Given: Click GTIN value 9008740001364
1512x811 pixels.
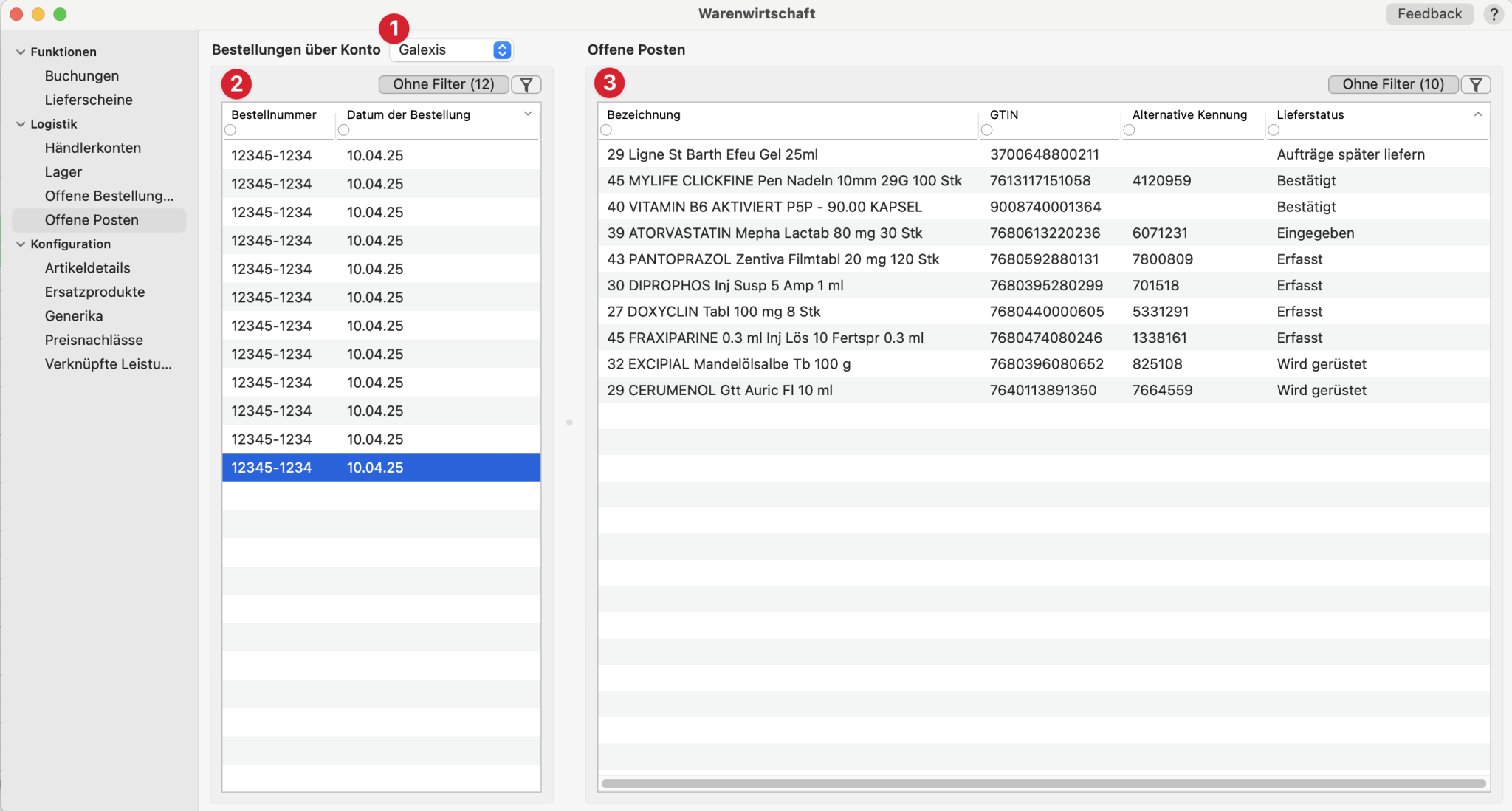Looking at the screenshot, I should pos(1045,207).
